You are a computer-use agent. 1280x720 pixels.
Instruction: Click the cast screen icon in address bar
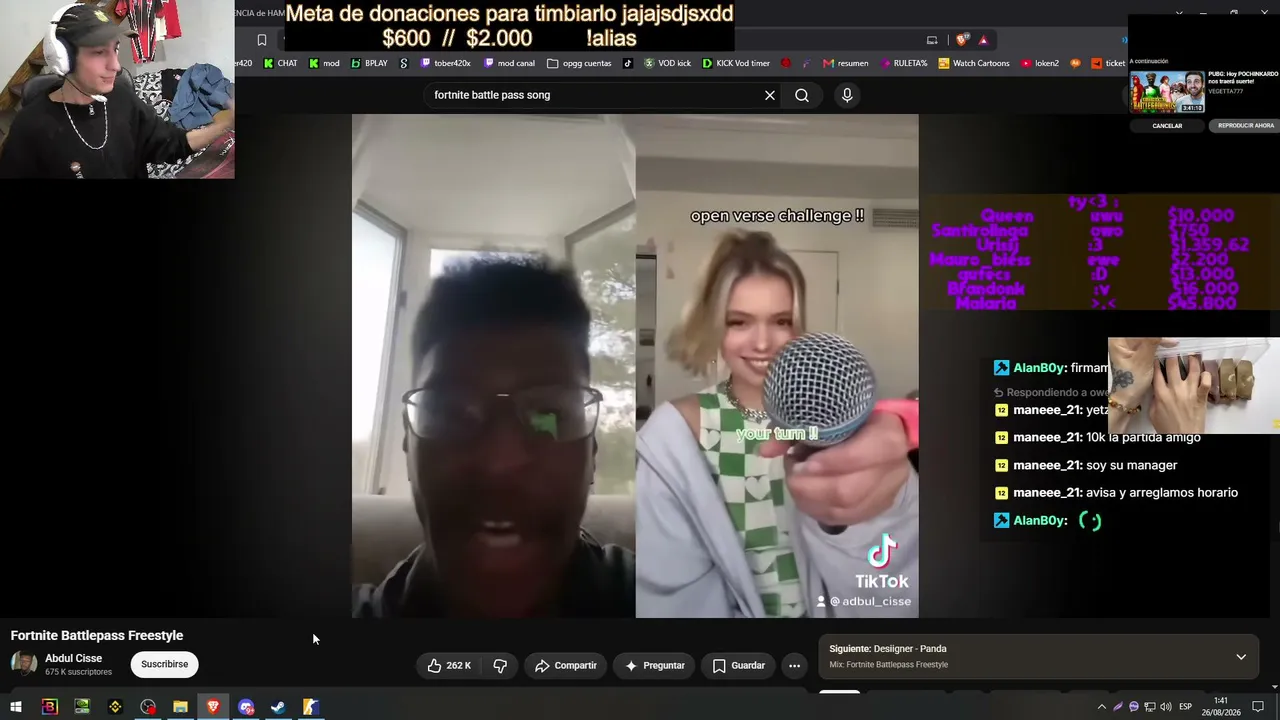click(x=932, y=40)
